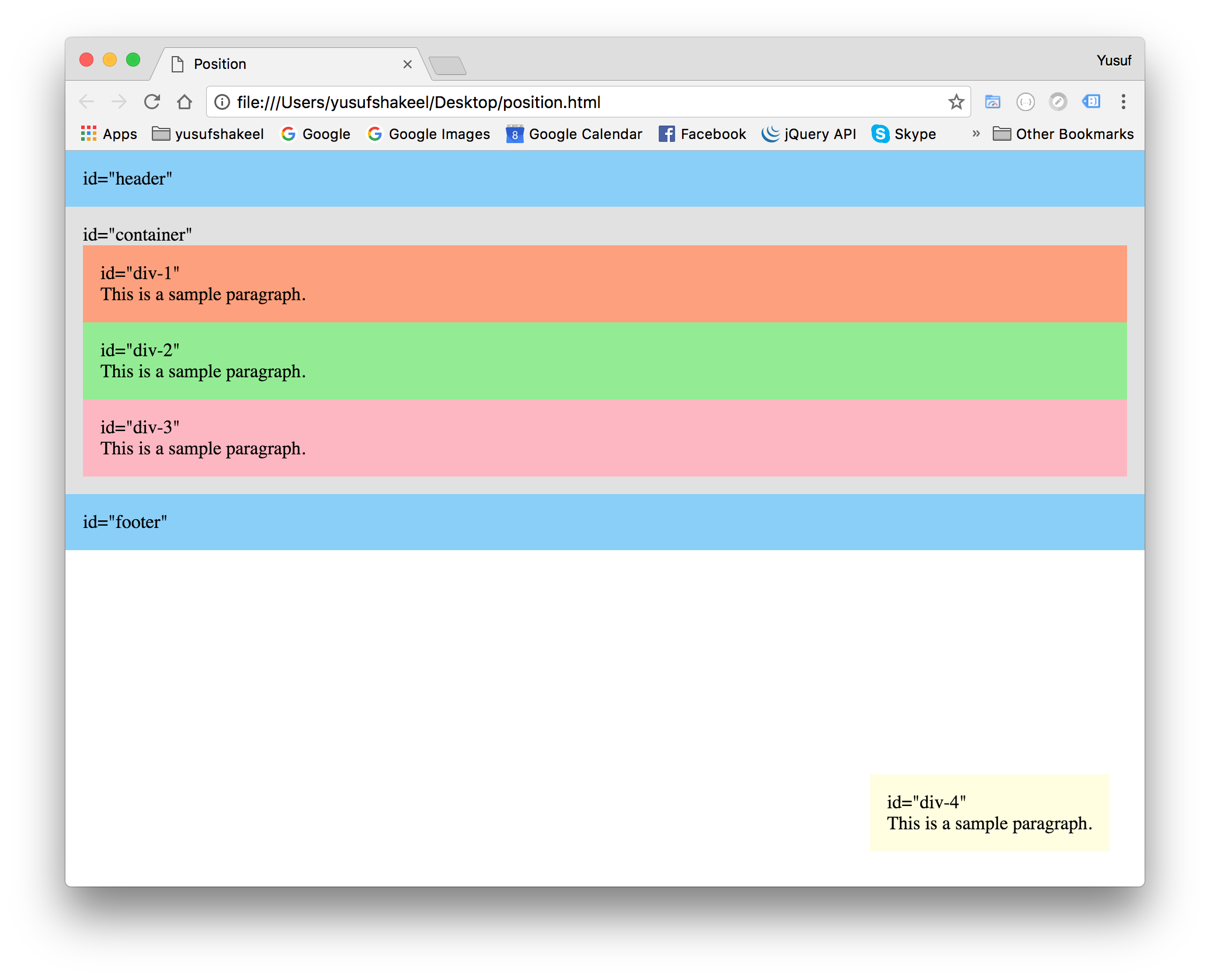Click the id="header" text

pos(127,179)
